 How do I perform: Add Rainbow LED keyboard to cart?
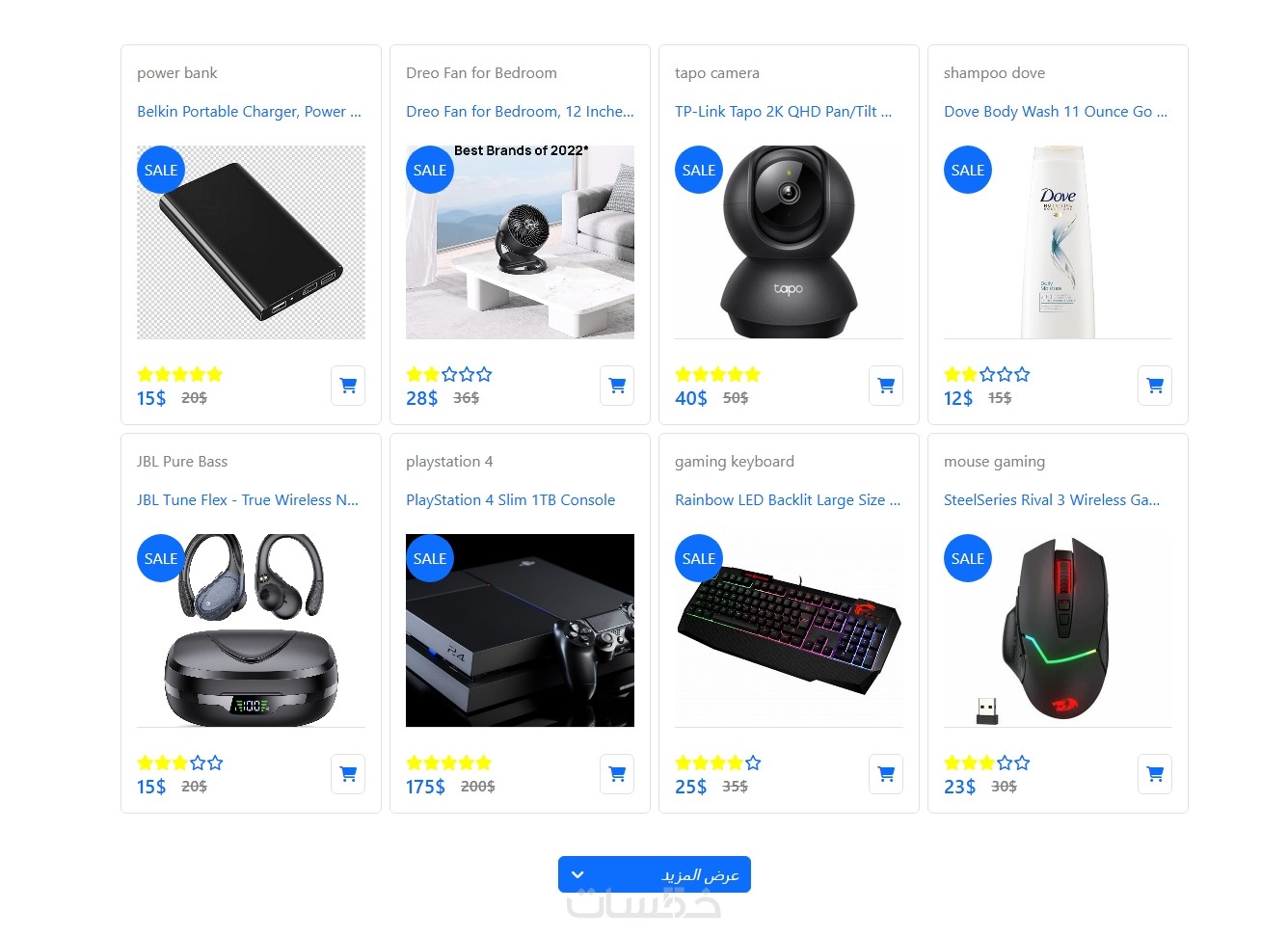click(x=886, y=774)
